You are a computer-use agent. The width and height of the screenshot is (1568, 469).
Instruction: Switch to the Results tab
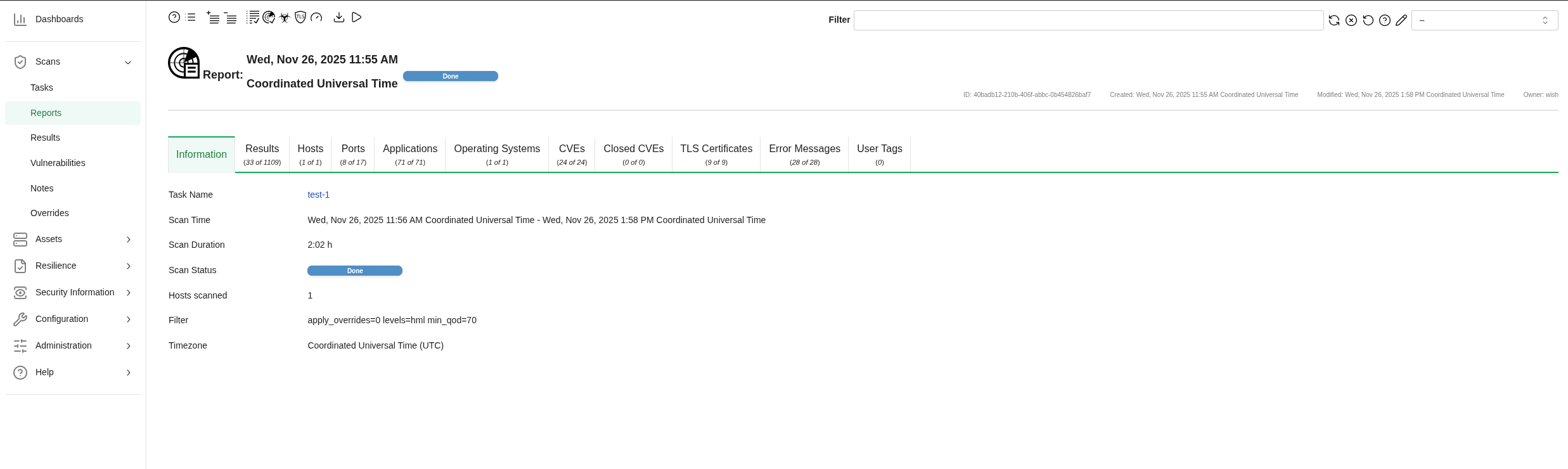[262, 154]
